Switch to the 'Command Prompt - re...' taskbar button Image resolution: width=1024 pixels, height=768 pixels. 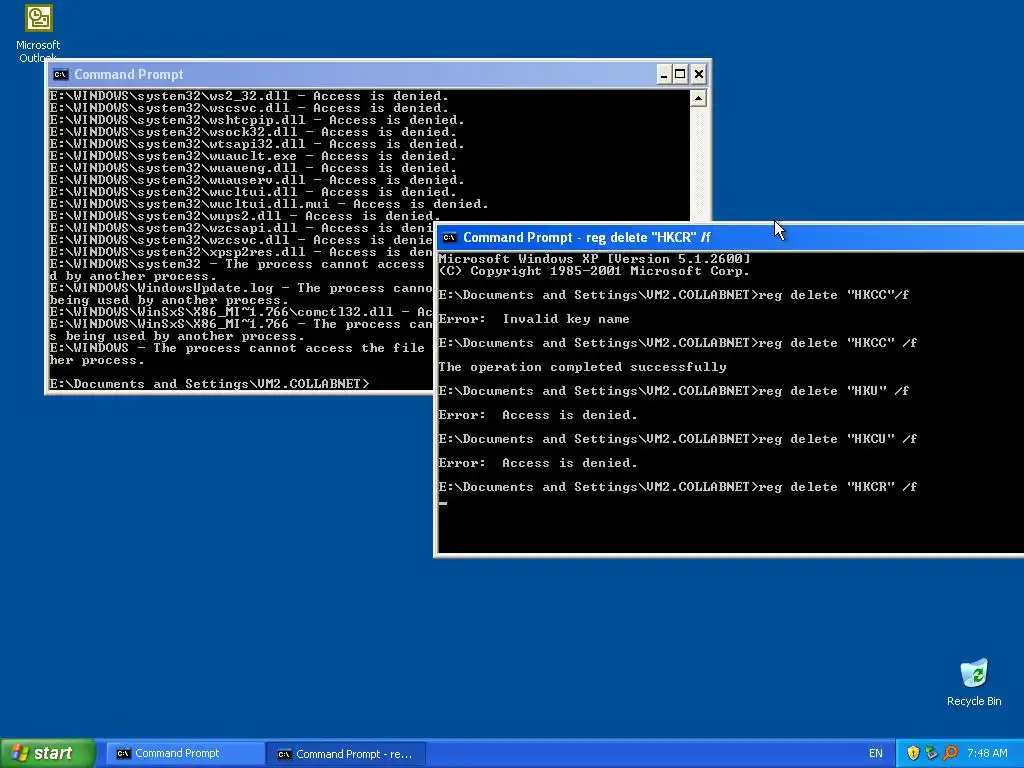pyautogui.click(x=346, y=754)
